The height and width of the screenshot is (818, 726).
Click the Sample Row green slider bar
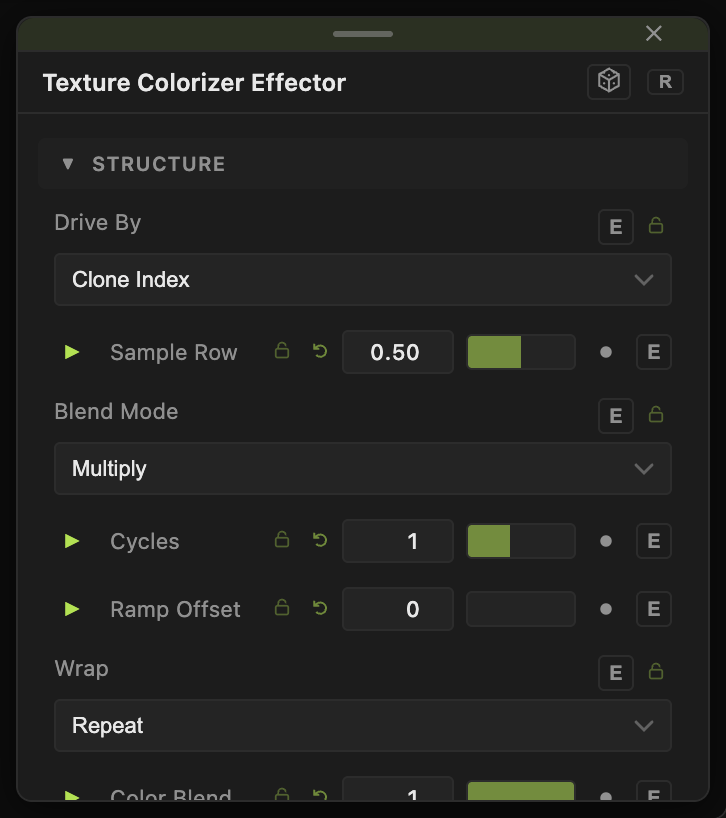tap(521, 352)
